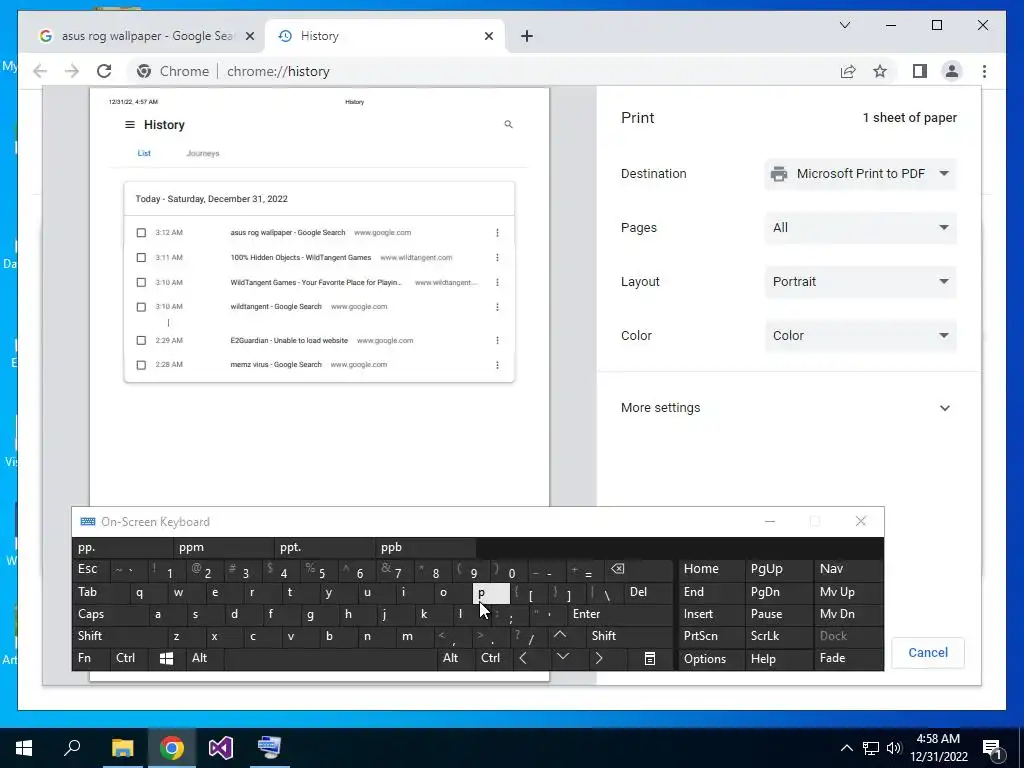
Task: Click Cancel in the print dialog
Action: [927, 652]
